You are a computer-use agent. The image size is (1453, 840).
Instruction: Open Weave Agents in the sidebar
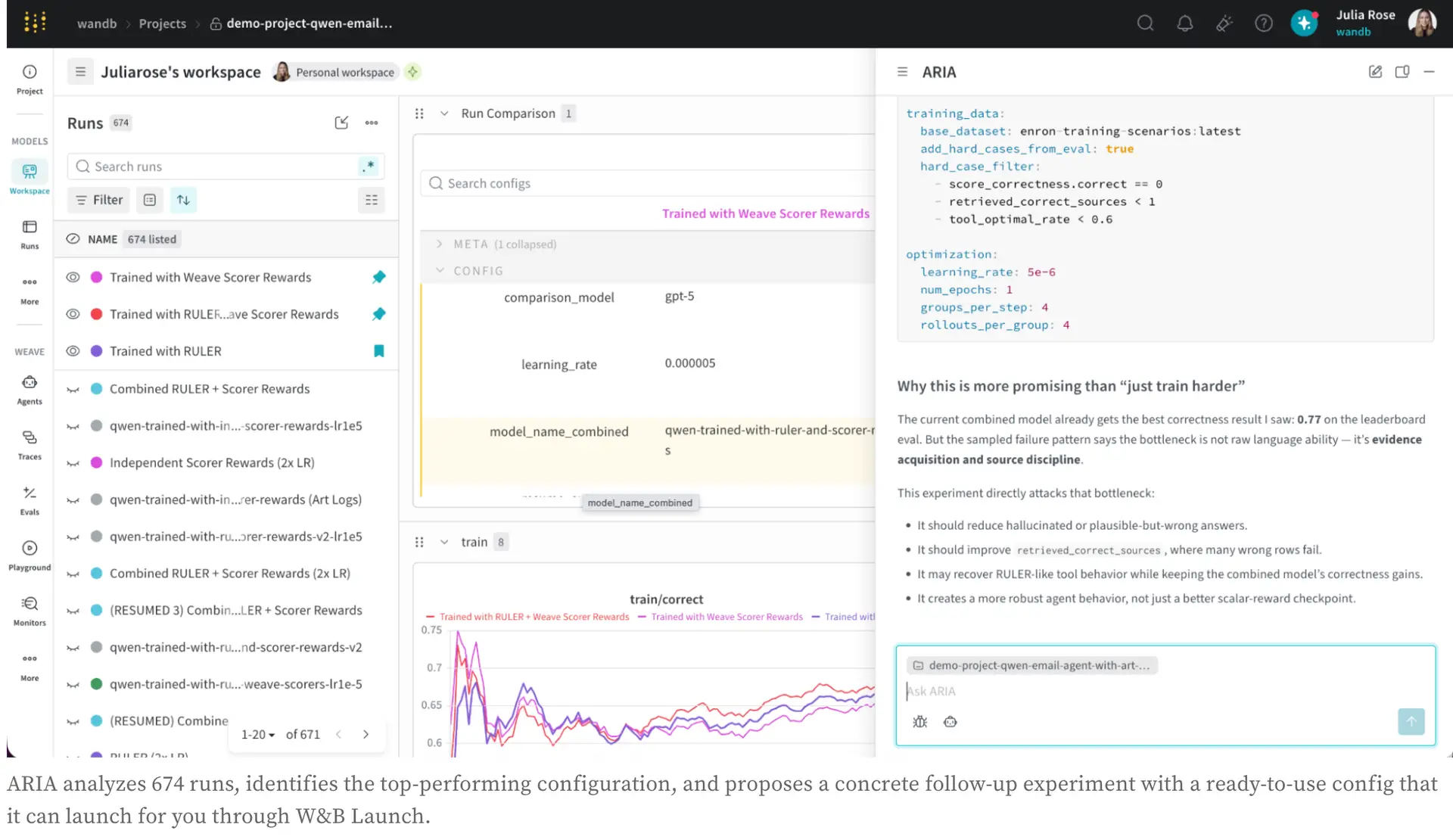(x=30, y=390)
